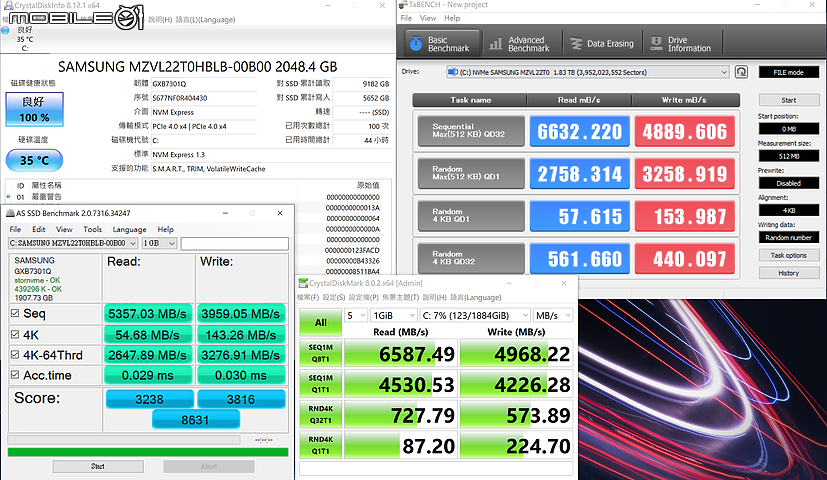The width and height of the screenshot is (827, 480).
Task: Change Writing data Random number setting
Action: coord(788,237)
